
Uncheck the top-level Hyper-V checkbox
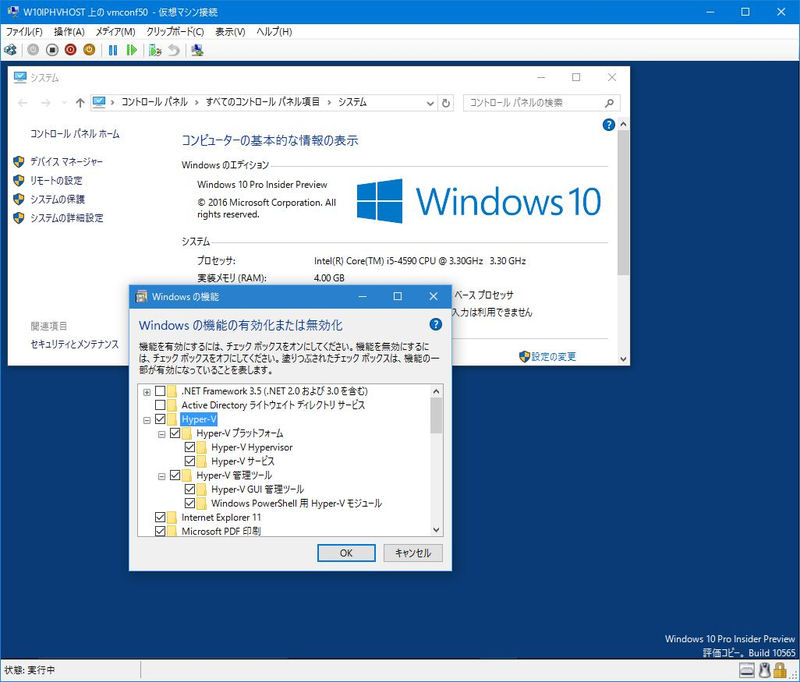pos(160,419)
